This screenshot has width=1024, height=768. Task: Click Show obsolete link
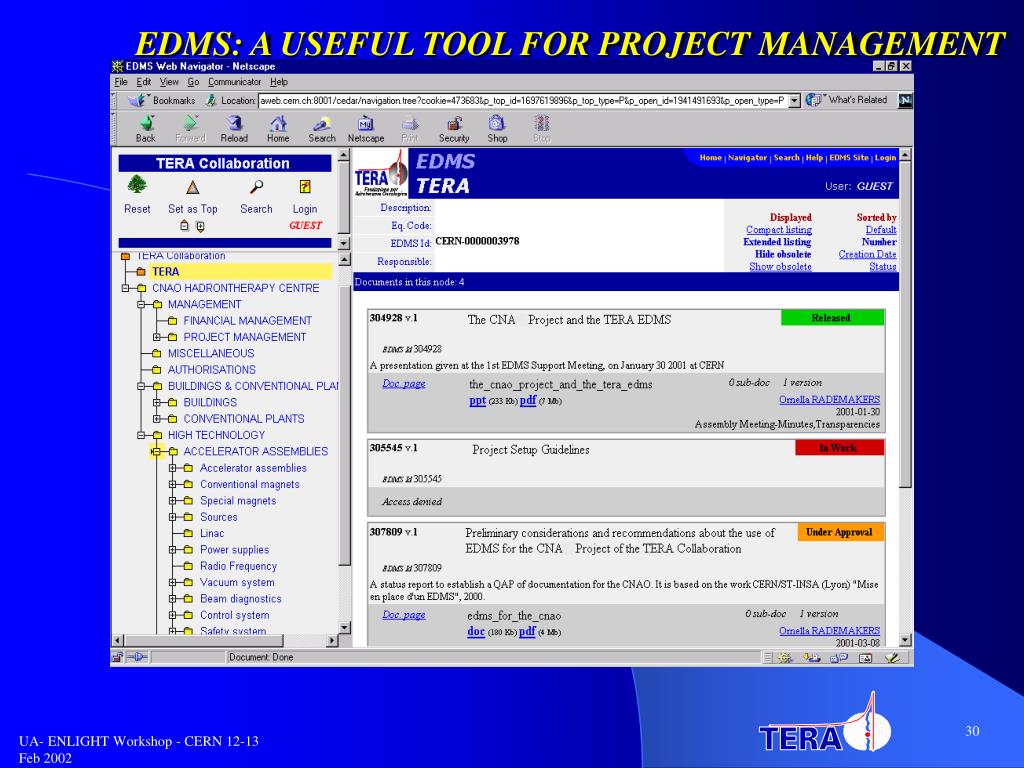[x=780, y=266]
